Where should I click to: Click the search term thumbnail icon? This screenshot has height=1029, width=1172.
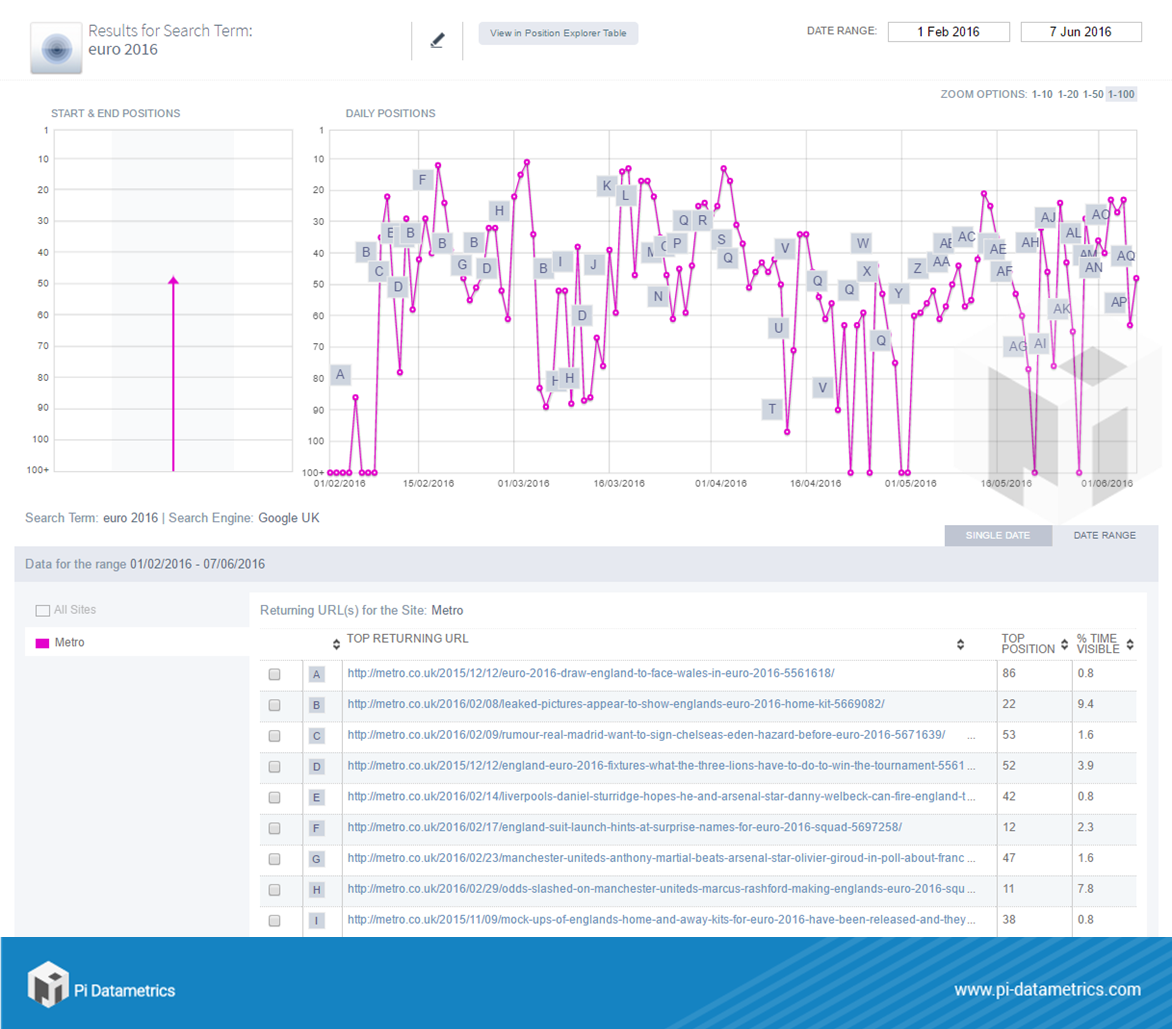click(56, 49)
